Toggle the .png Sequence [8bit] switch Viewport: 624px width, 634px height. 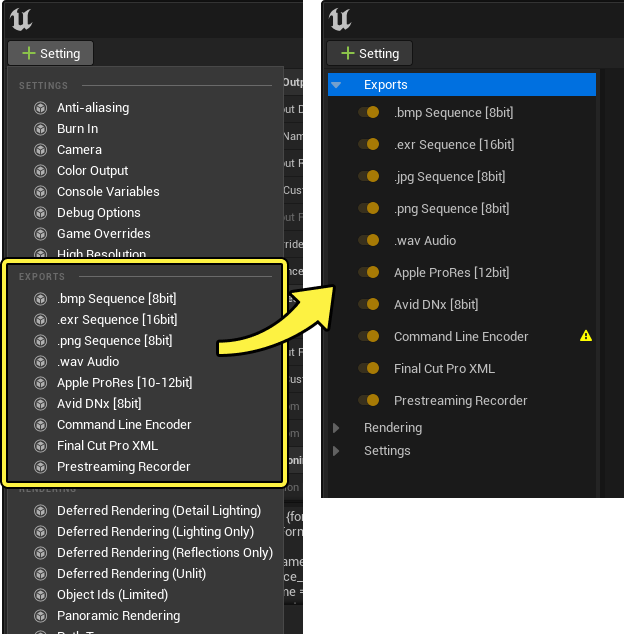pyautogui.click(x=368, y=208)
